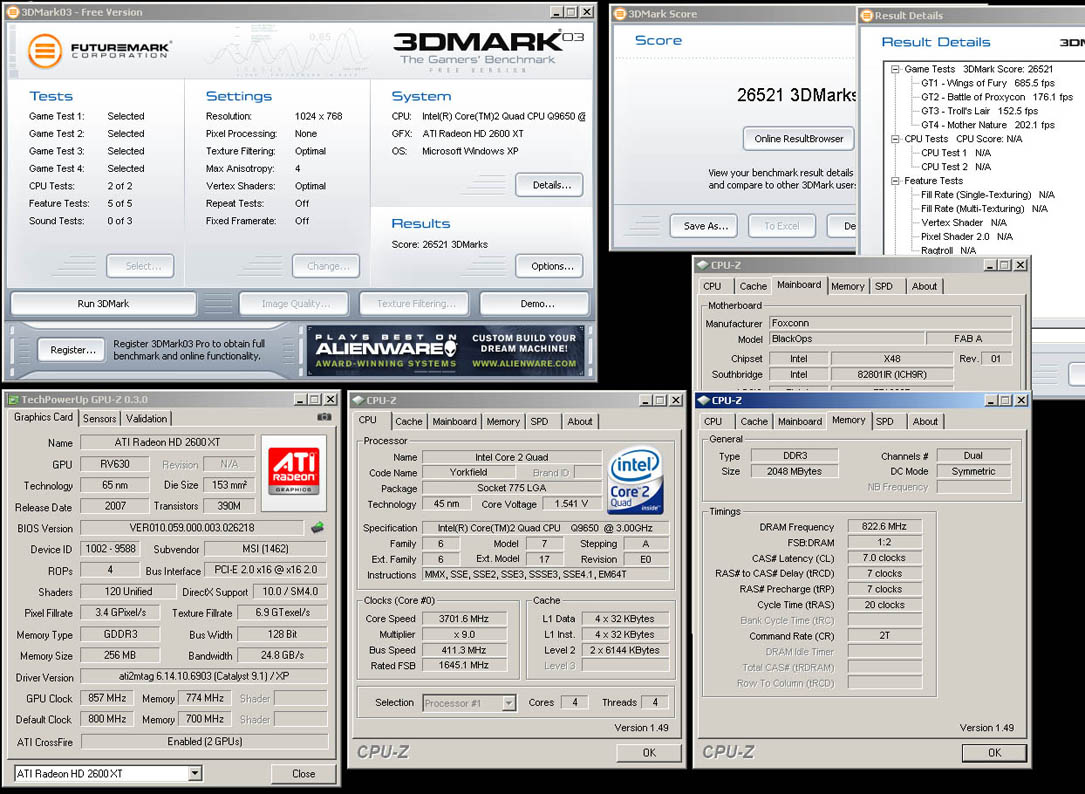Screen dimensions: 1085x794
Task: Click the 26521 3DMarks score text
Action: 796,95
